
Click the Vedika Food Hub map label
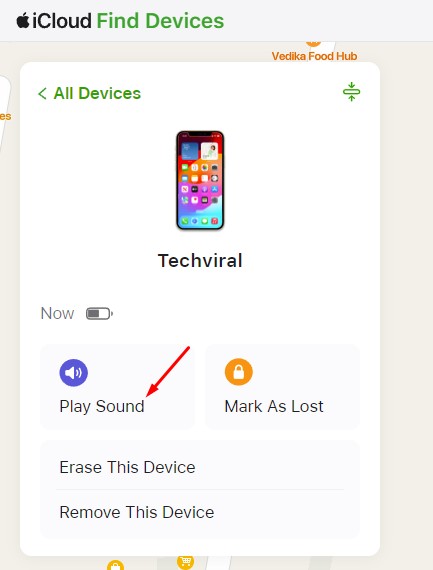coord(314,56)
